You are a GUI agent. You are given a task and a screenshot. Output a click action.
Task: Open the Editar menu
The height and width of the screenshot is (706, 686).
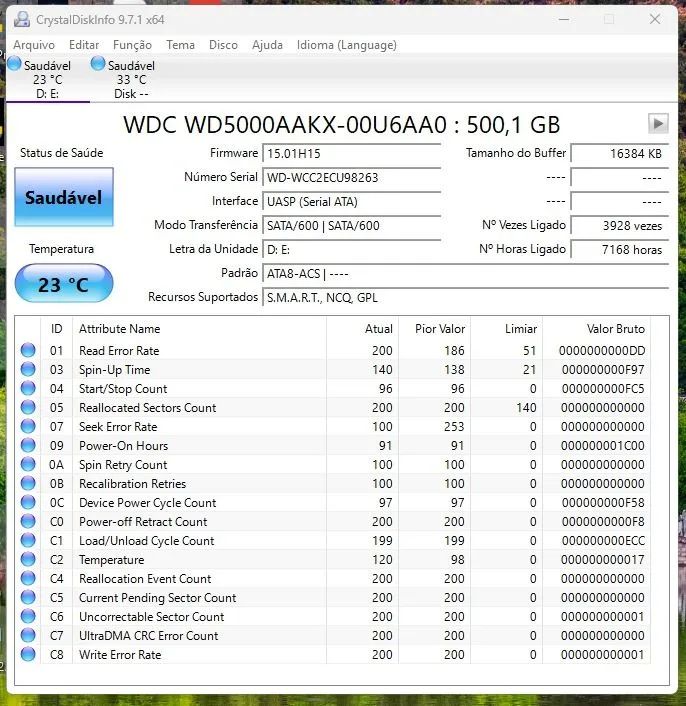pyautogui.click(x=84, y=45)
